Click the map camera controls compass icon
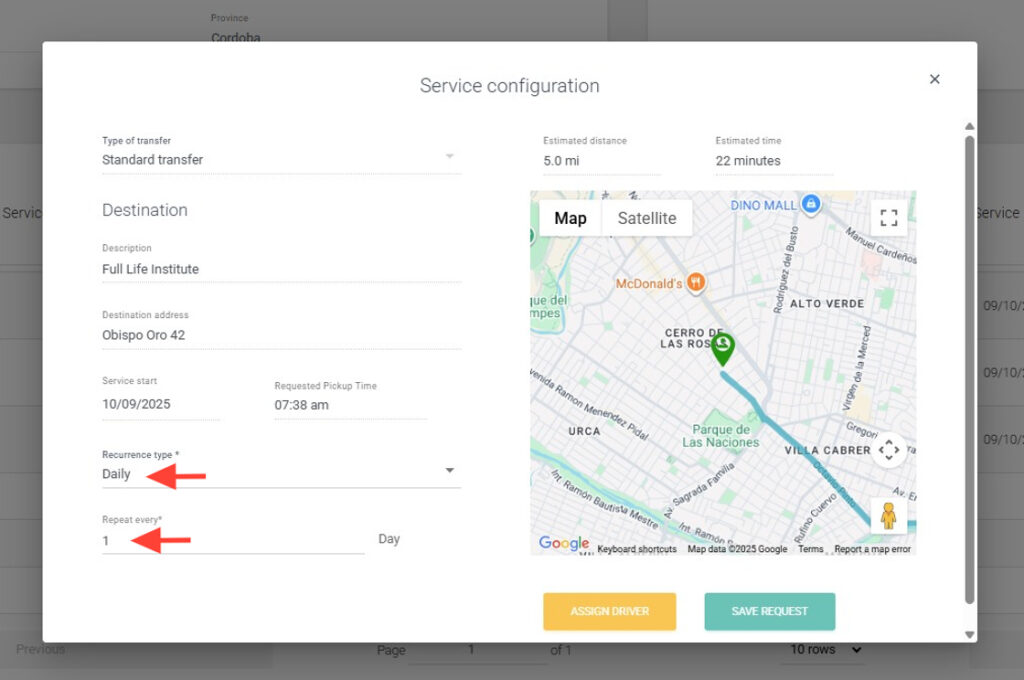 [888, 450]
